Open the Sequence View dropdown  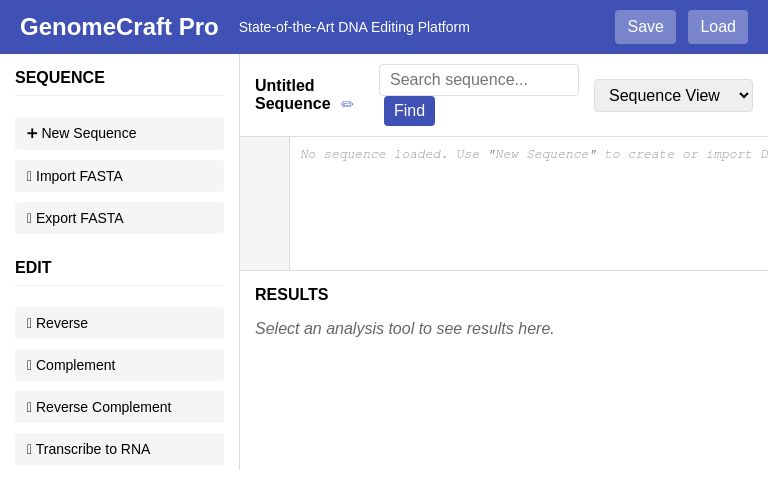click(673, 95)
